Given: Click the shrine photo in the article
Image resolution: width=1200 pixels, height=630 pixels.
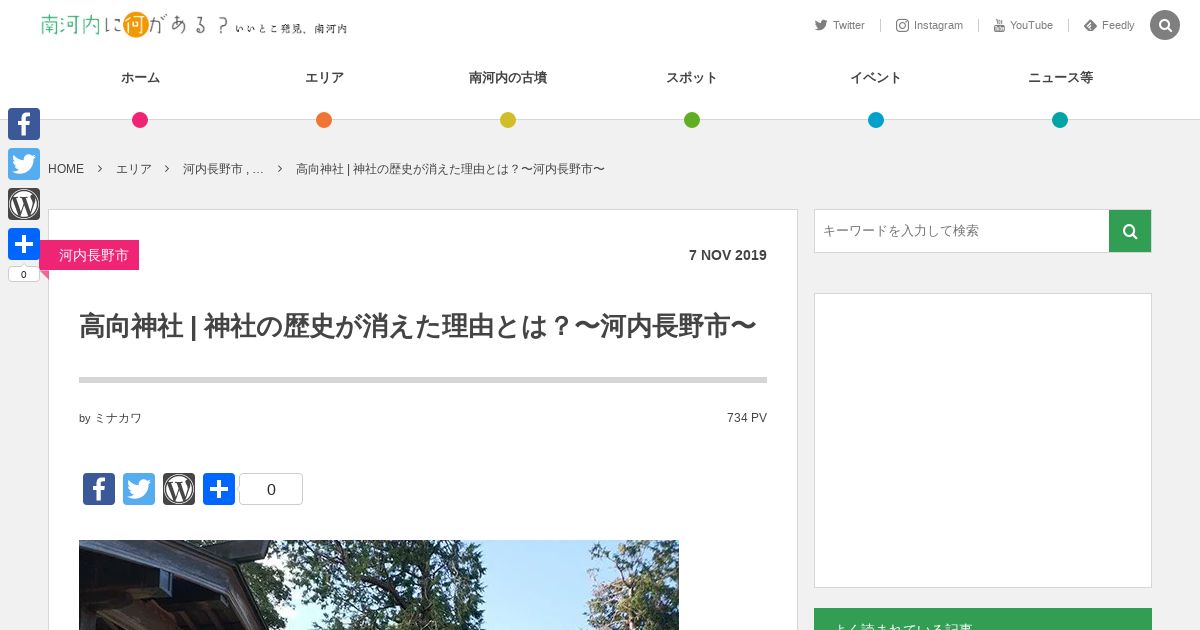Looking at the screenshot, I should pyautogui.click(x=379, y=585).
